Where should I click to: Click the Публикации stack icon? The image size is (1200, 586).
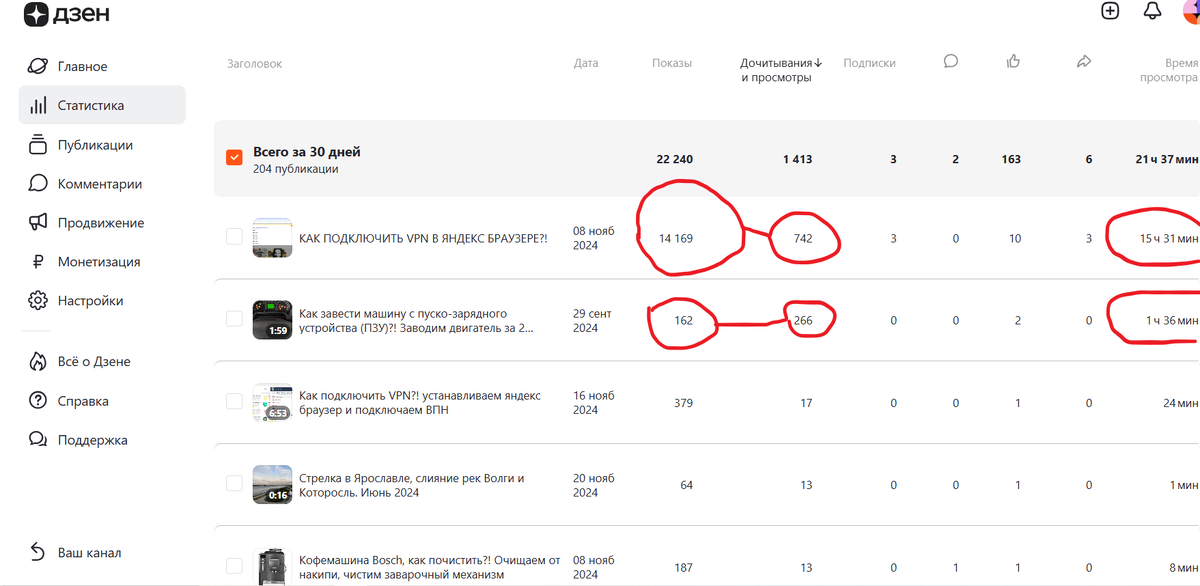tap(38, 144)
